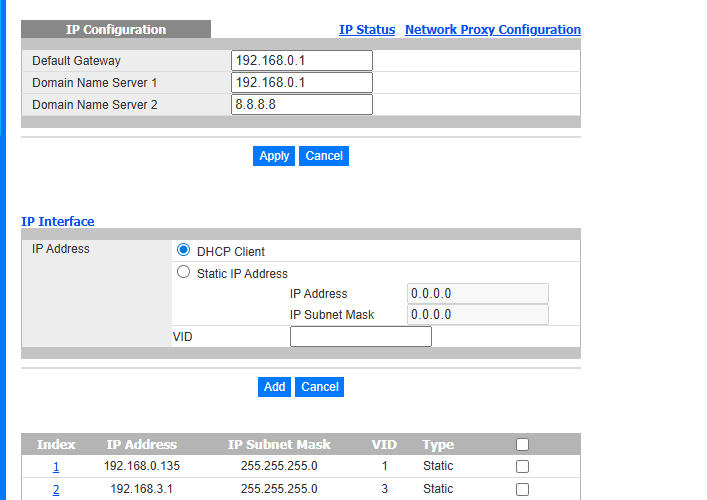Select the IP Configuration tab header

point(116,29)
